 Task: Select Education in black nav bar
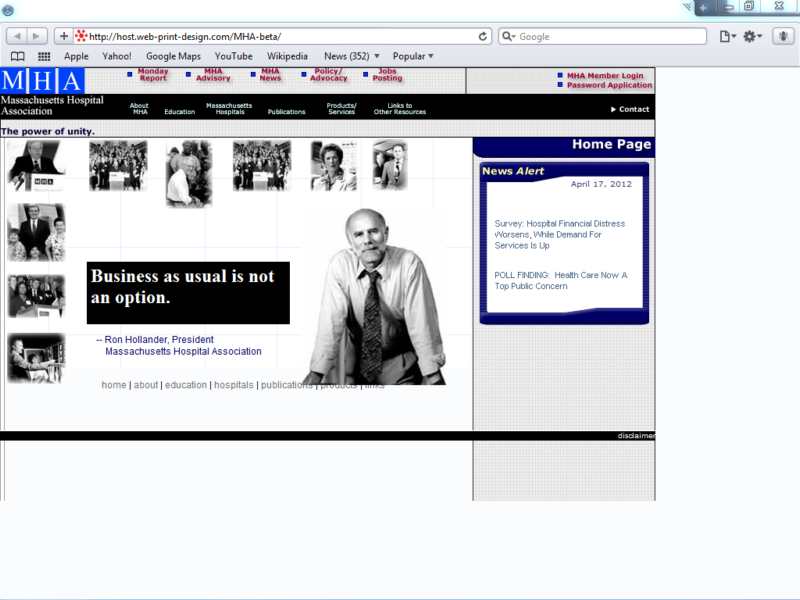(180, 112)
